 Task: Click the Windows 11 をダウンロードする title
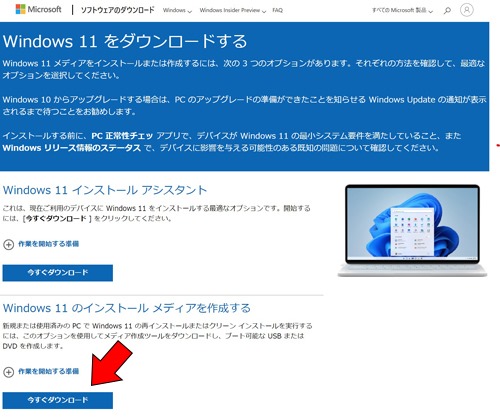coord(125,41)
